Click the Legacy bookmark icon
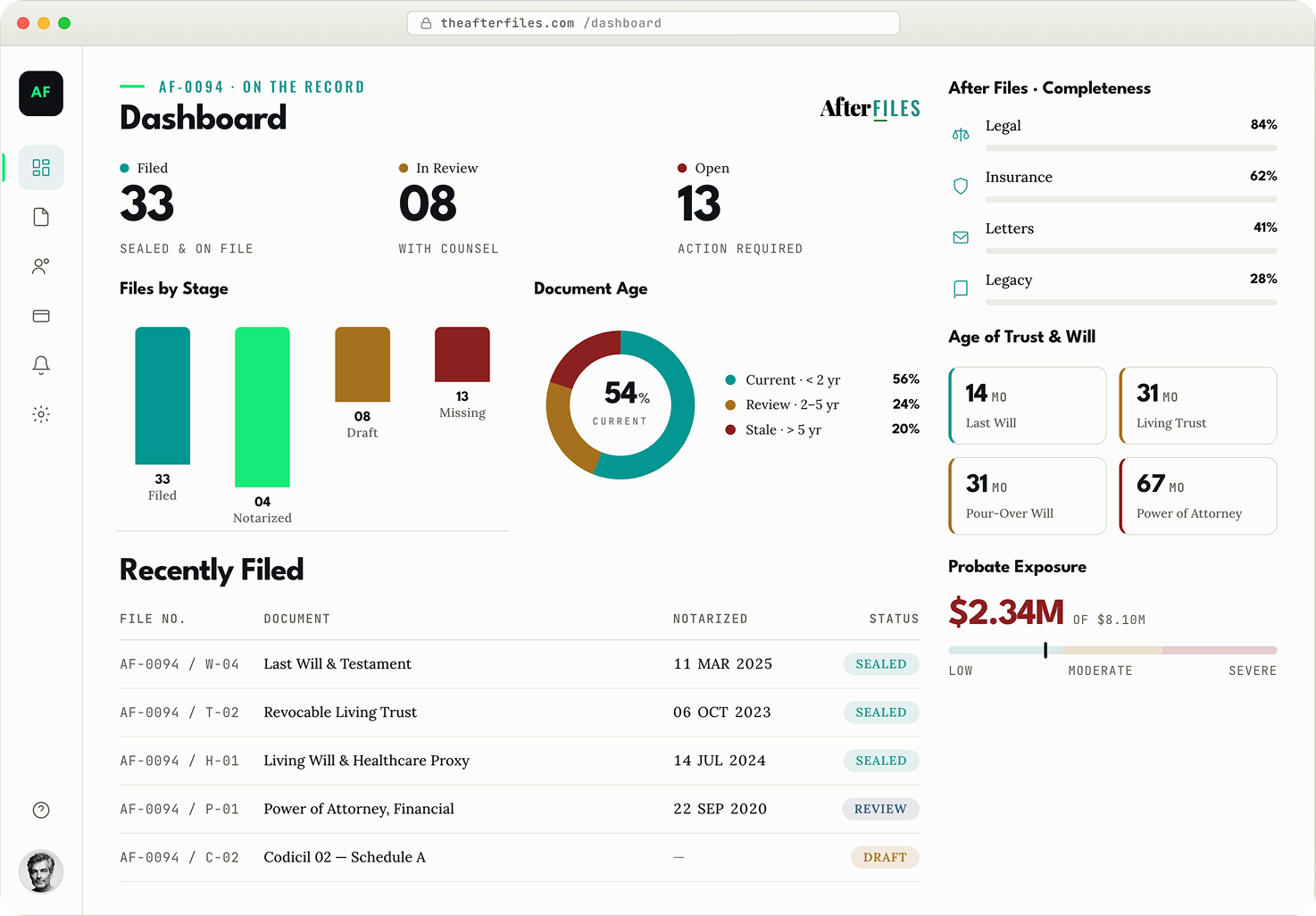 pyautogui.click(x=961, y=288)
